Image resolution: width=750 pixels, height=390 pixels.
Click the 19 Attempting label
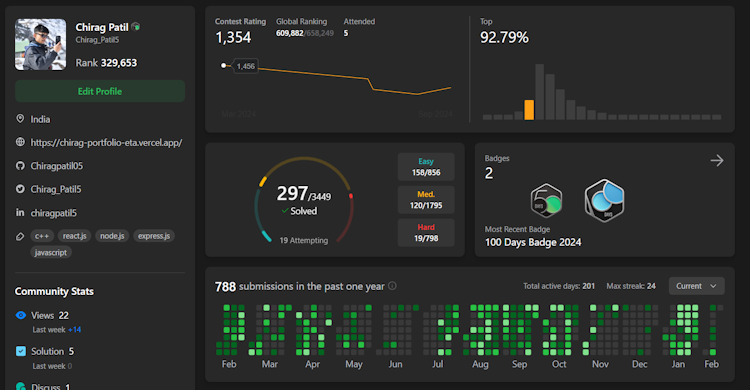(304, 240)
